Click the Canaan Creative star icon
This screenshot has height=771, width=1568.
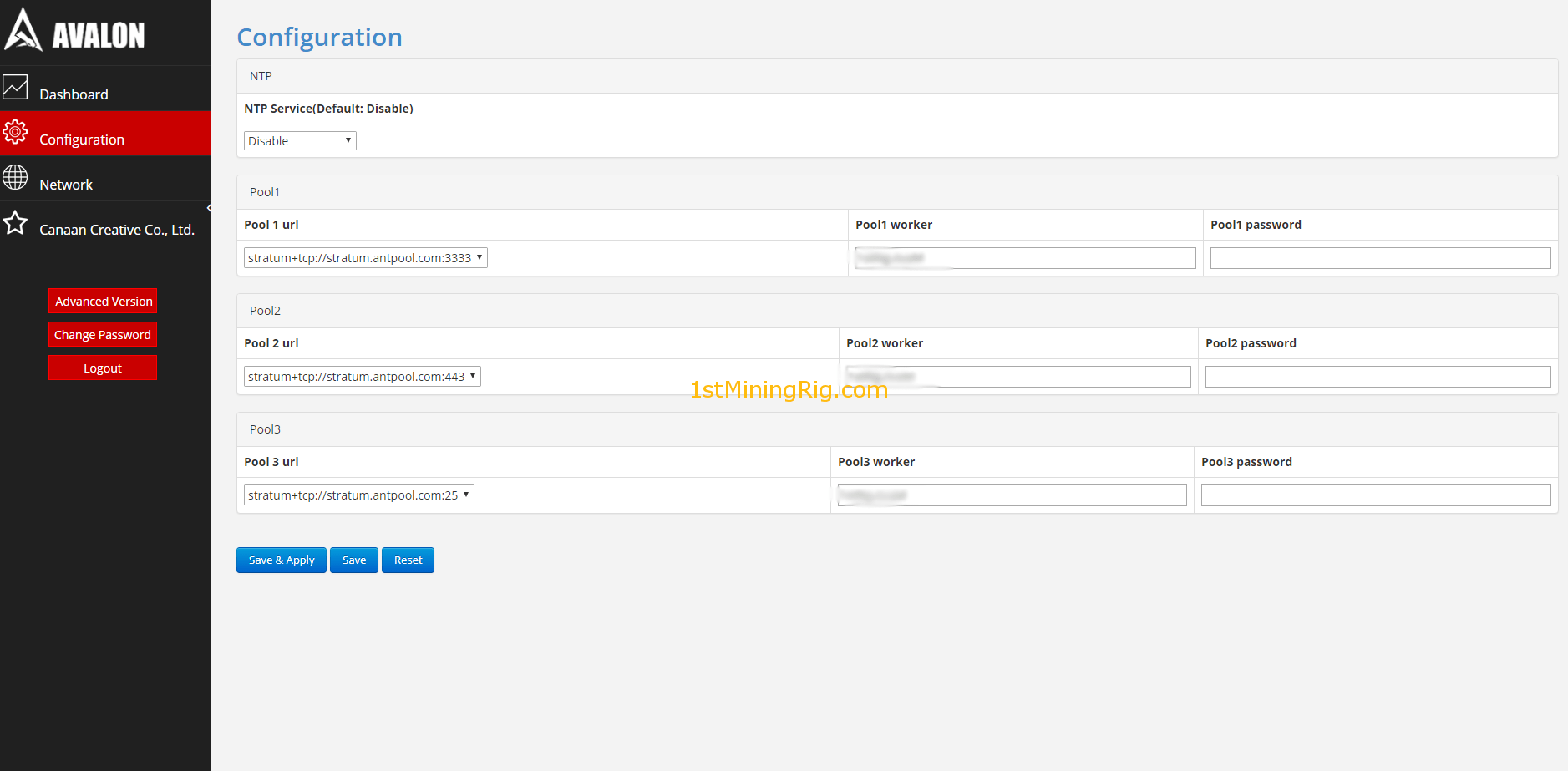coord(15,222)
